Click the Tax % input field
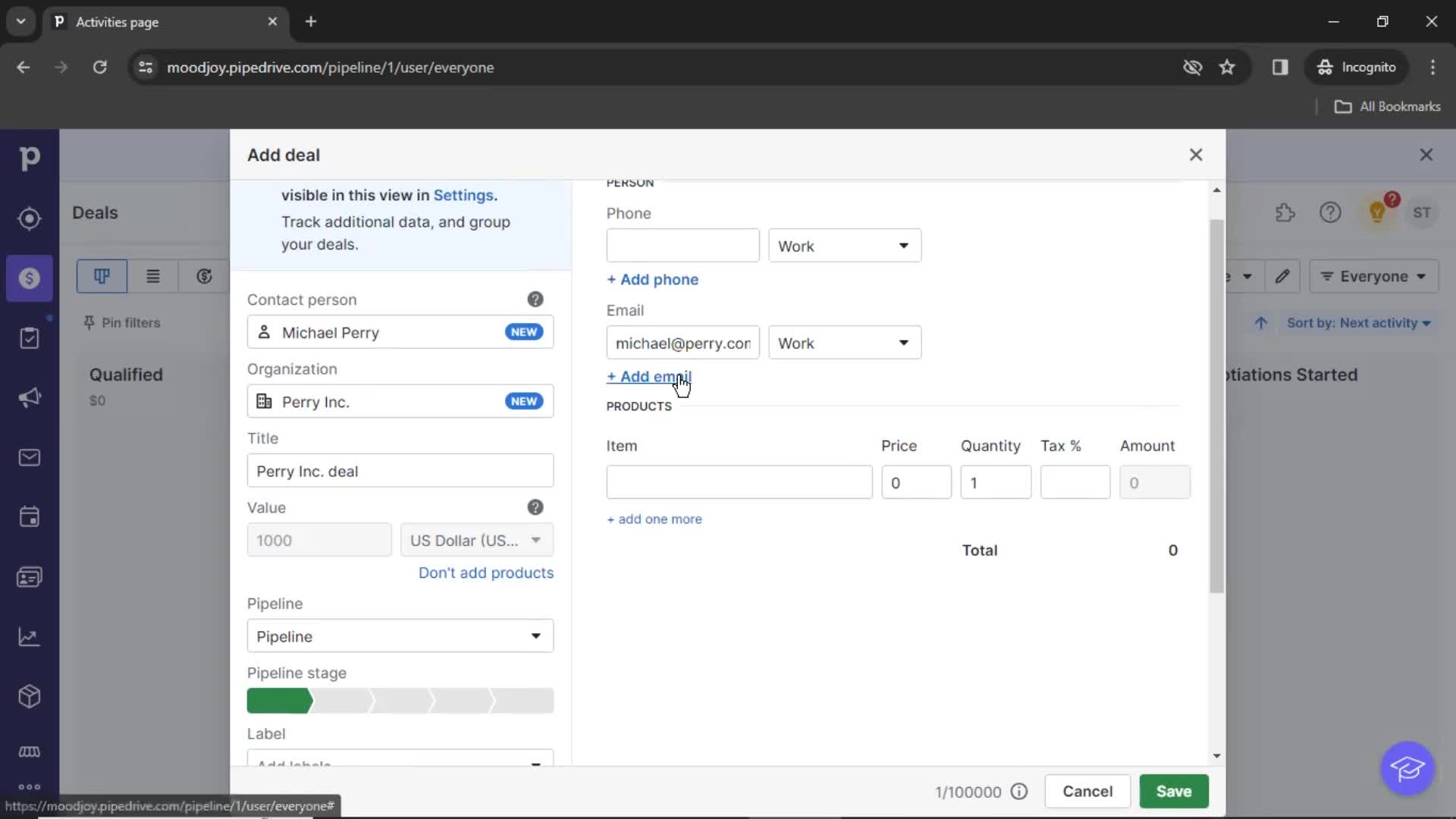Viewport: 1456px width, 819px height. 1075,482
